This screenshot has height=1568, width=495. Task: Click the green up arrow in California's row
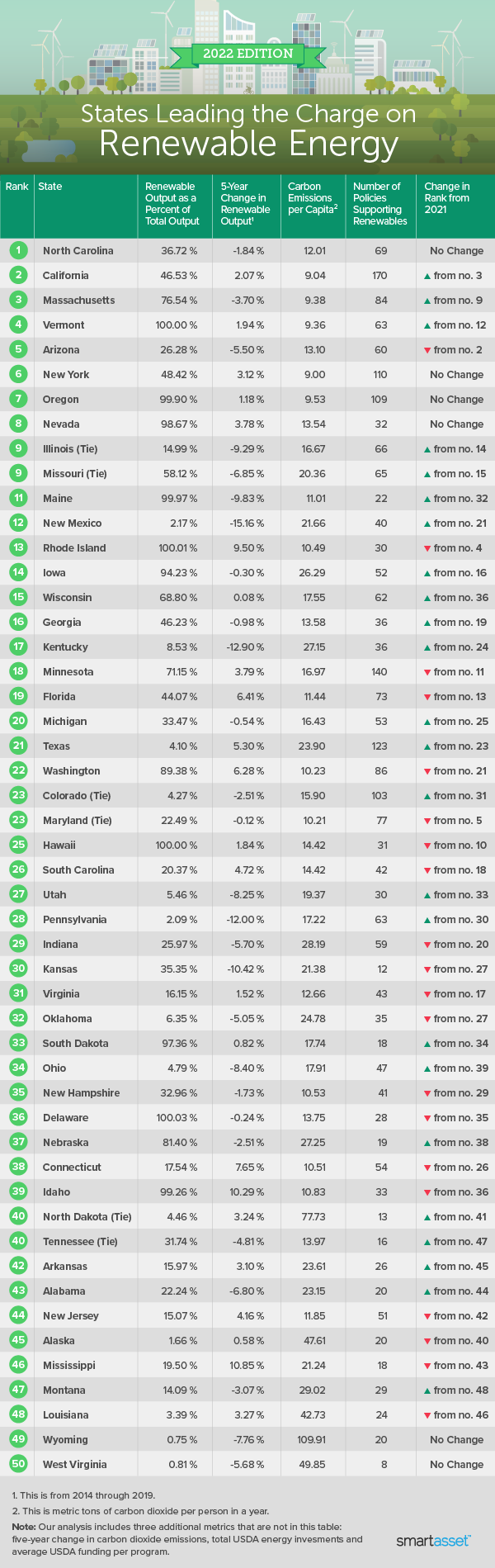[427, 276]
